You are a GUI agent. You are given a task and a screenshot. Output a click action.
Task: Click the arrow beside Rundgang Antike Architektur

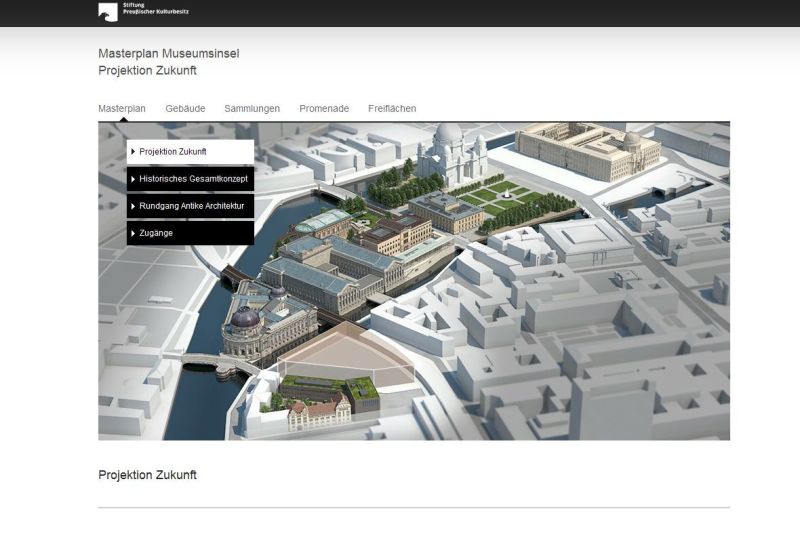133,206
